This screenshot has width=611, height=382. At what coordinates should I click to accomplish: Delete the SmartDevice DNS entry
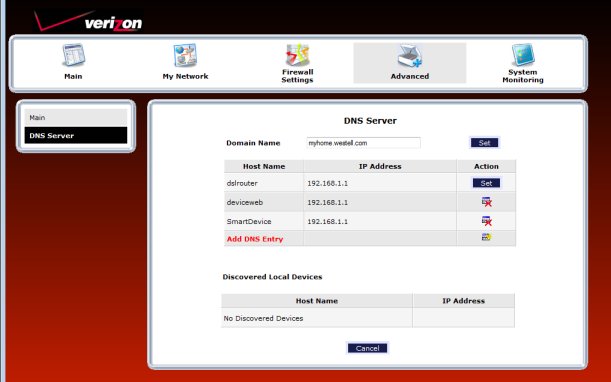[486, 221]
